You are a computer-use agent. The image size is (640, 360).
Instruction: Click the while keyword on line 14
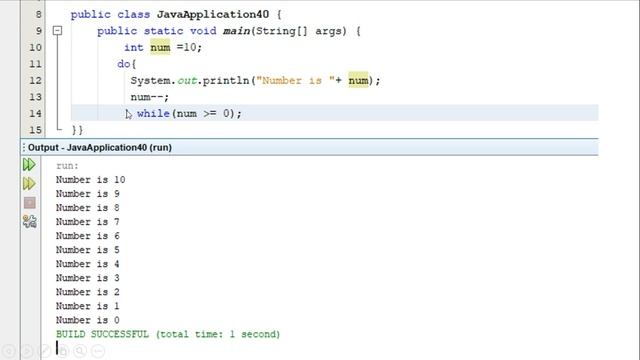point(153,113)
